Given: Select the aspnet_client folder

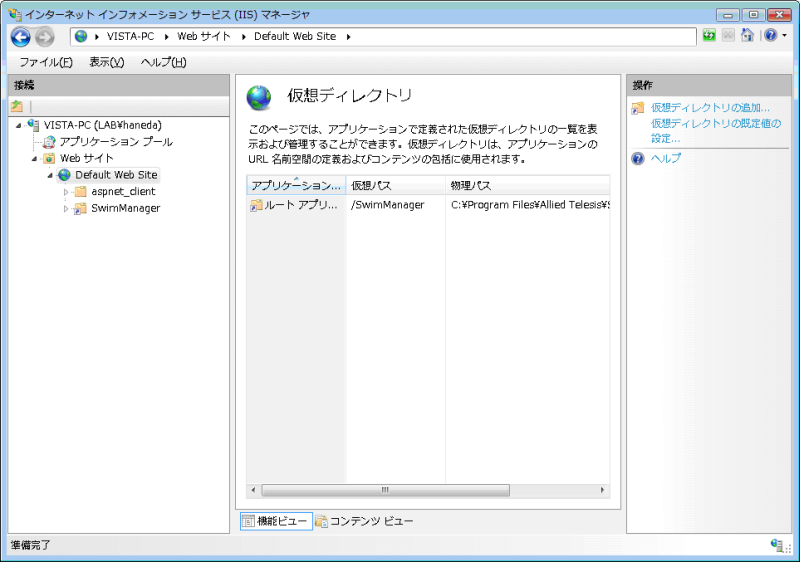Looking at the screenshot, I should click(x=123, y=192).
